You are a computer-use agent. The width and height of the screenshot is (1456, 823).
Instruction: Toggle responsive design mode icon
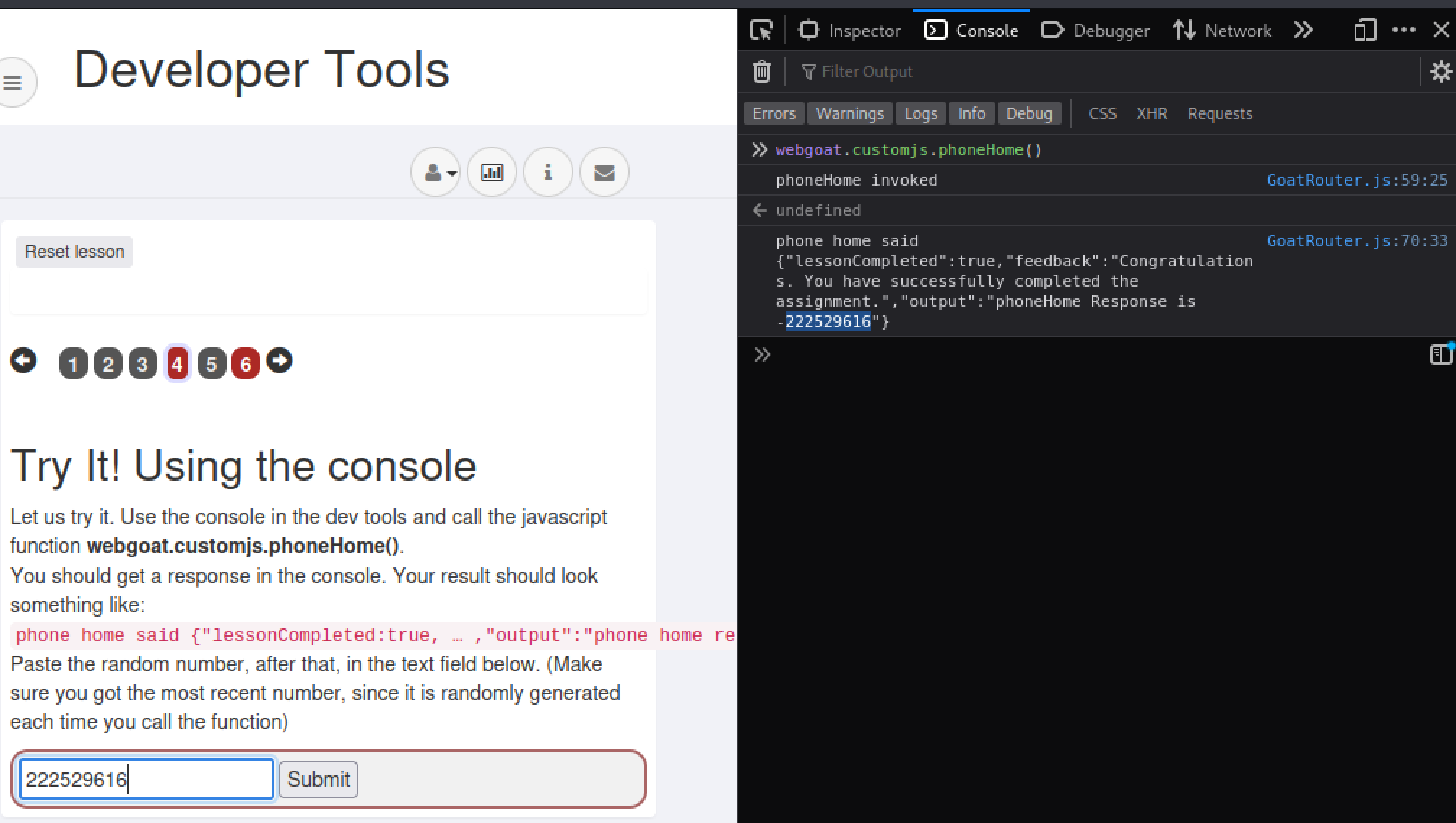[x=1364, y=30]
